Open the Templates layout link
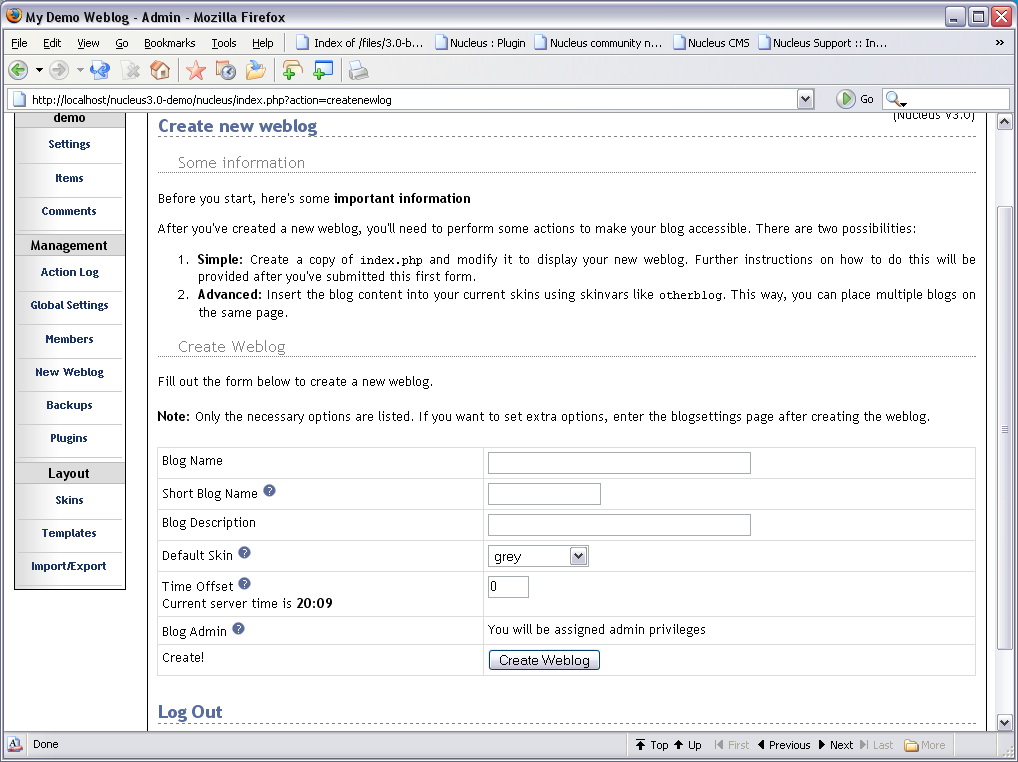 click(69, 533)
